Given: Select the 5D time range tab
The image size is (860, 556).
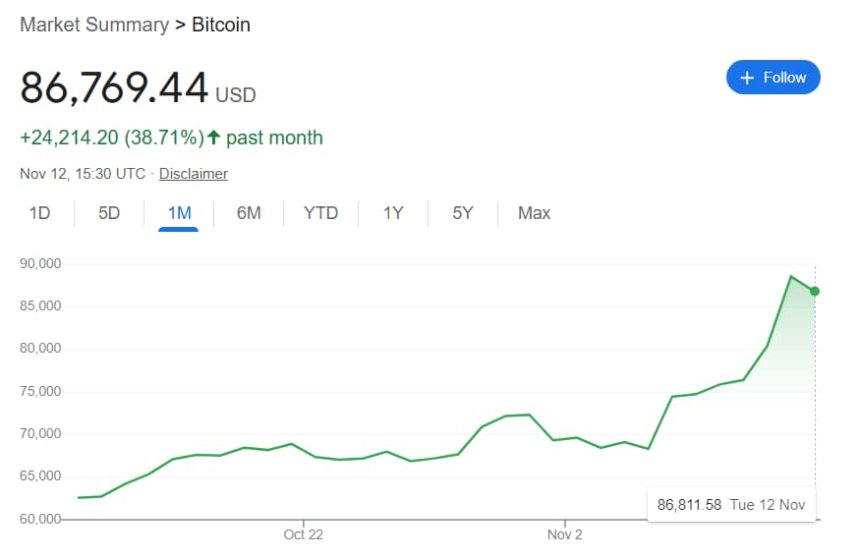Looking at the screenshot, I should [109, 213].
